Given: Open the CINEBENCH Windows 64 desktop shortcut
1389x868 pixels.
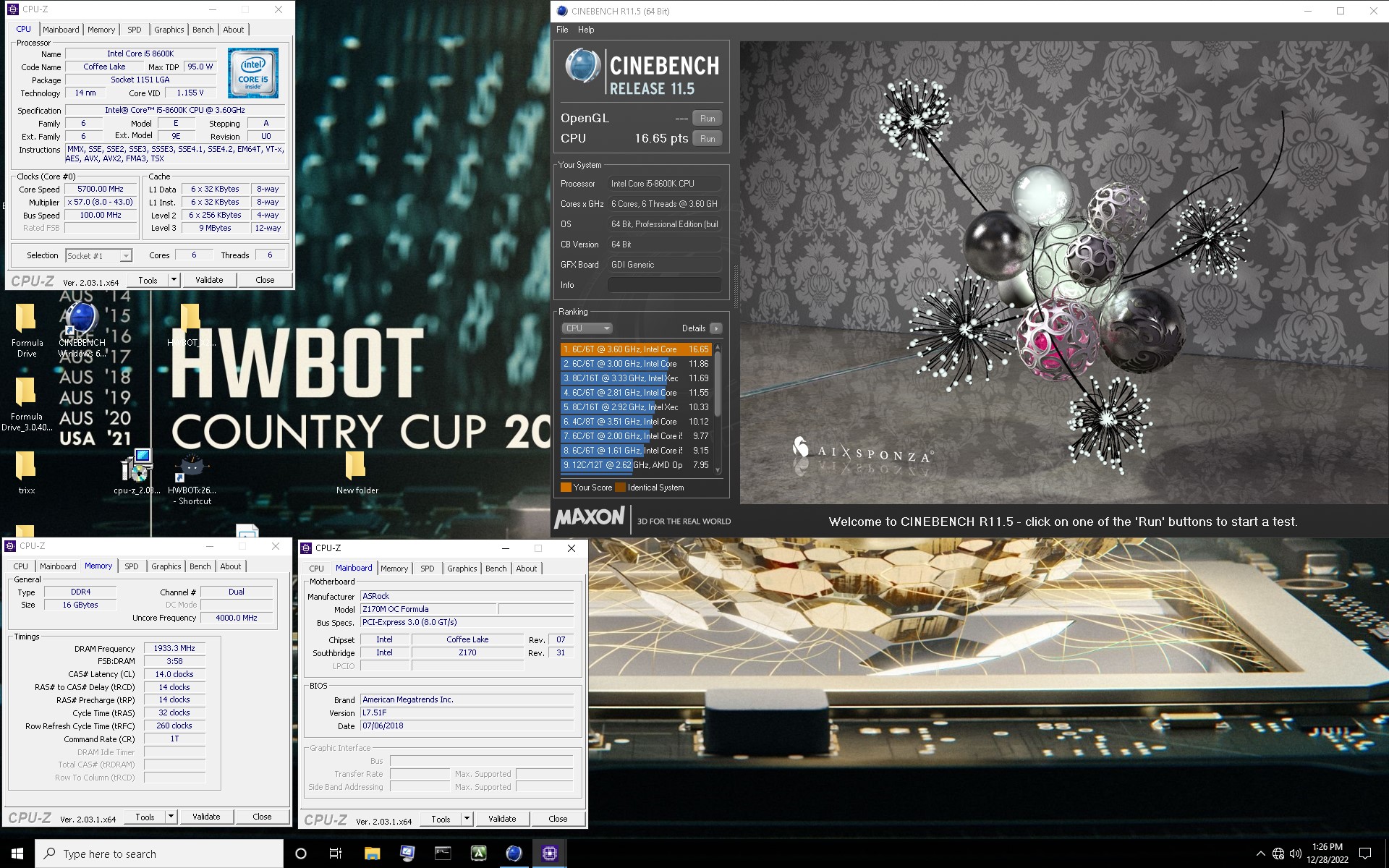Looking at the screenshot, I should pyautogui.click(x=82, y=331).
